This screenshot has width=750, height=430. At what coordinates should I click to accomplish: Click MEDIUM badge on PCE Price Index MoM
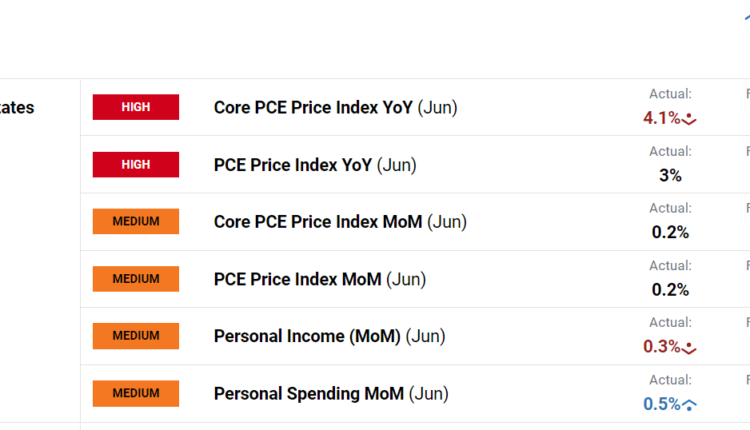click(x=136, y=279)
